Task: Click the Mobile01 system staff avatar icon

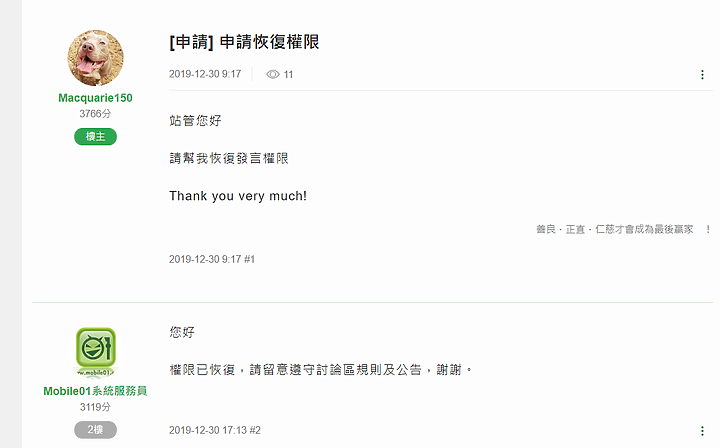Action: pos(96,352)
